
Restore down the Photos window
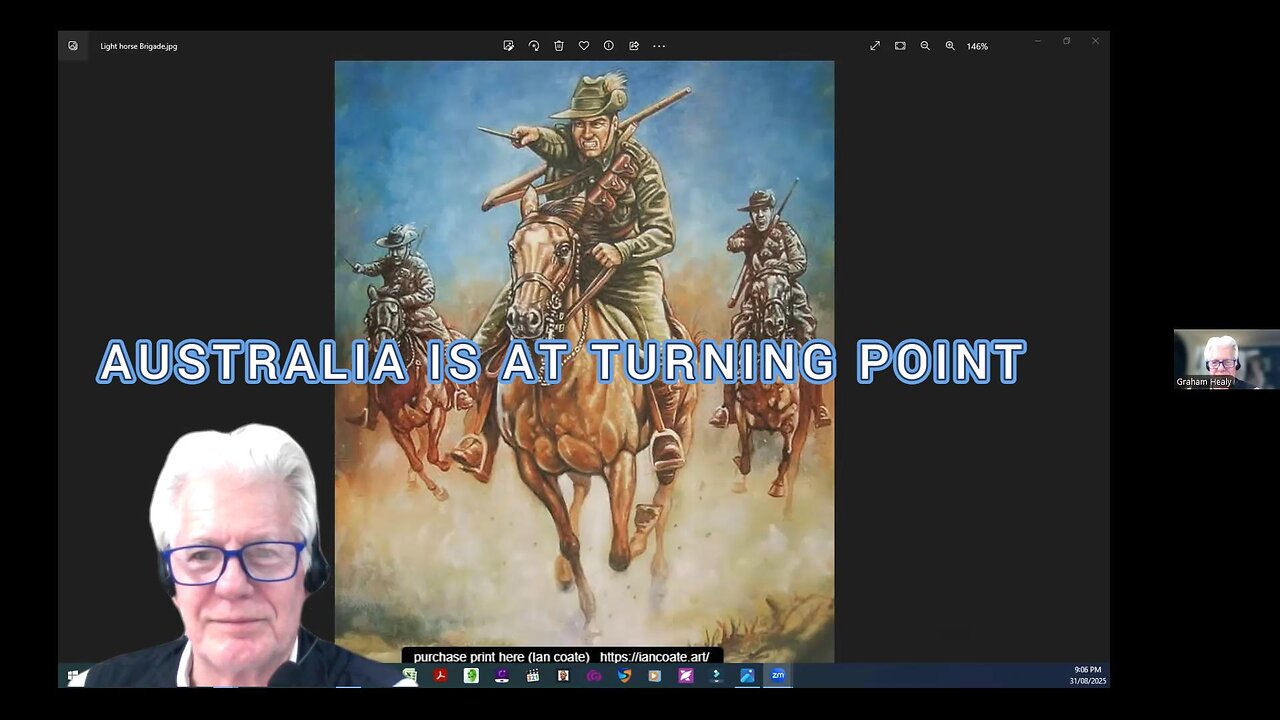[1067, 41]
